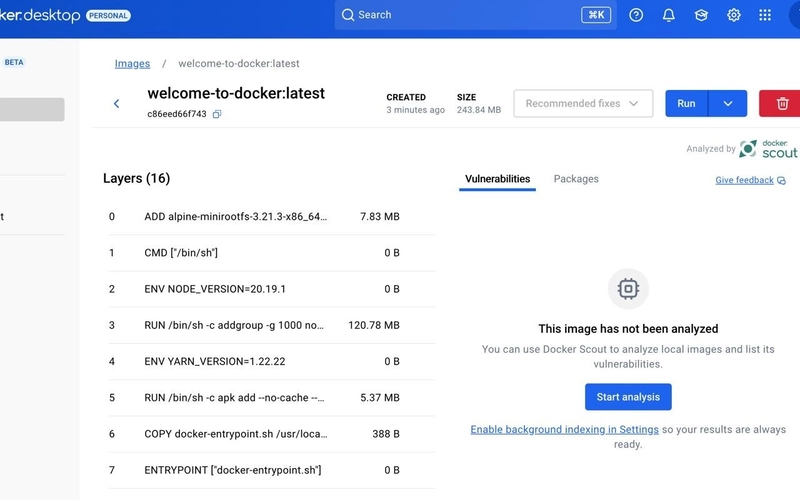Select layer 7 ENTRYPOINT docker-entrypoint.sh
The height and width of the screenshot is (500, 800).
pos(271,470)
